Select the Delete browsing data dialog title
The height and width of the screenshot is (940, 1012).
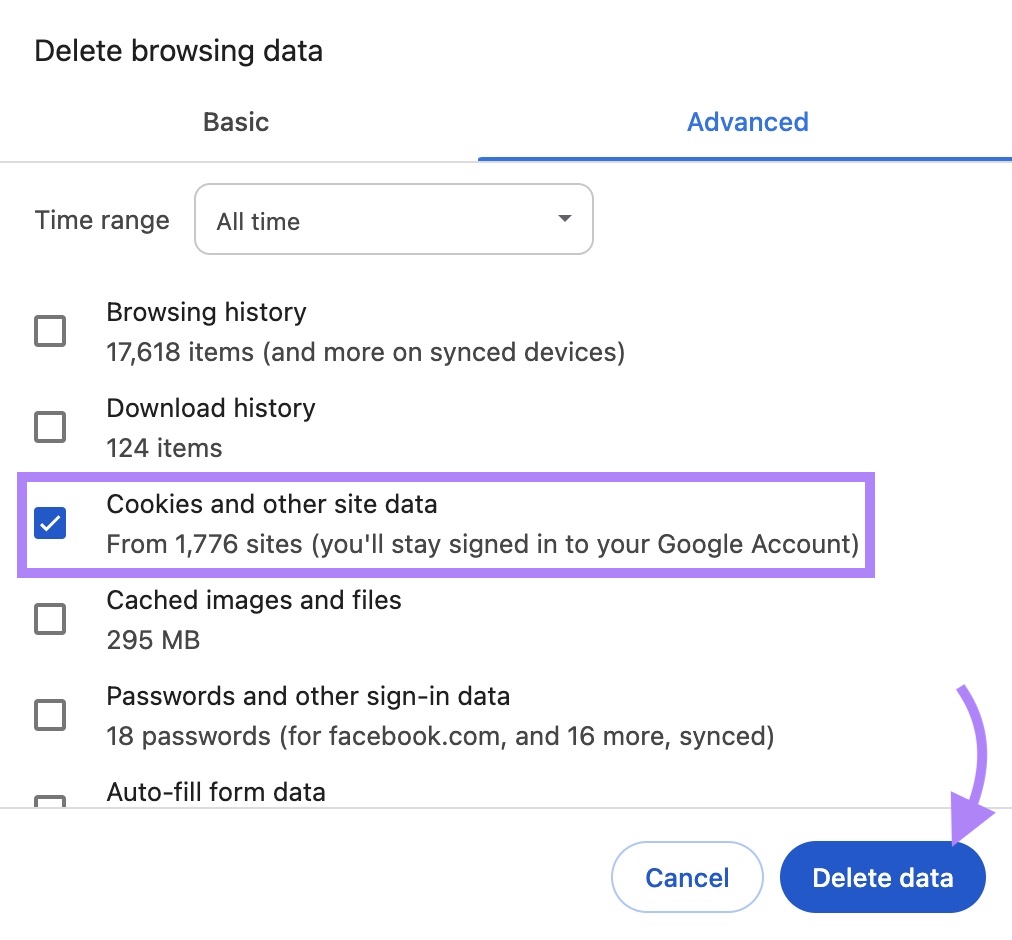(x=178, y=50)
